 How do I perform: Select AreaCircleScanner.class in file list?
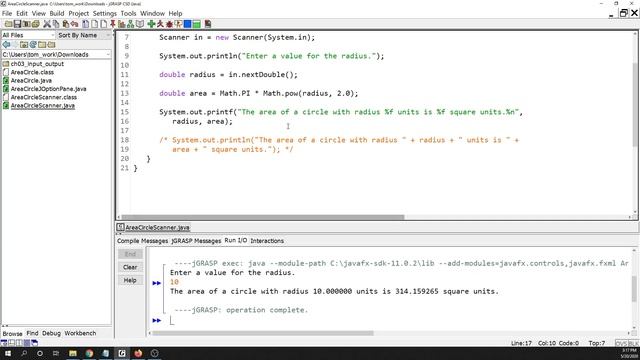tap(40, 97)
